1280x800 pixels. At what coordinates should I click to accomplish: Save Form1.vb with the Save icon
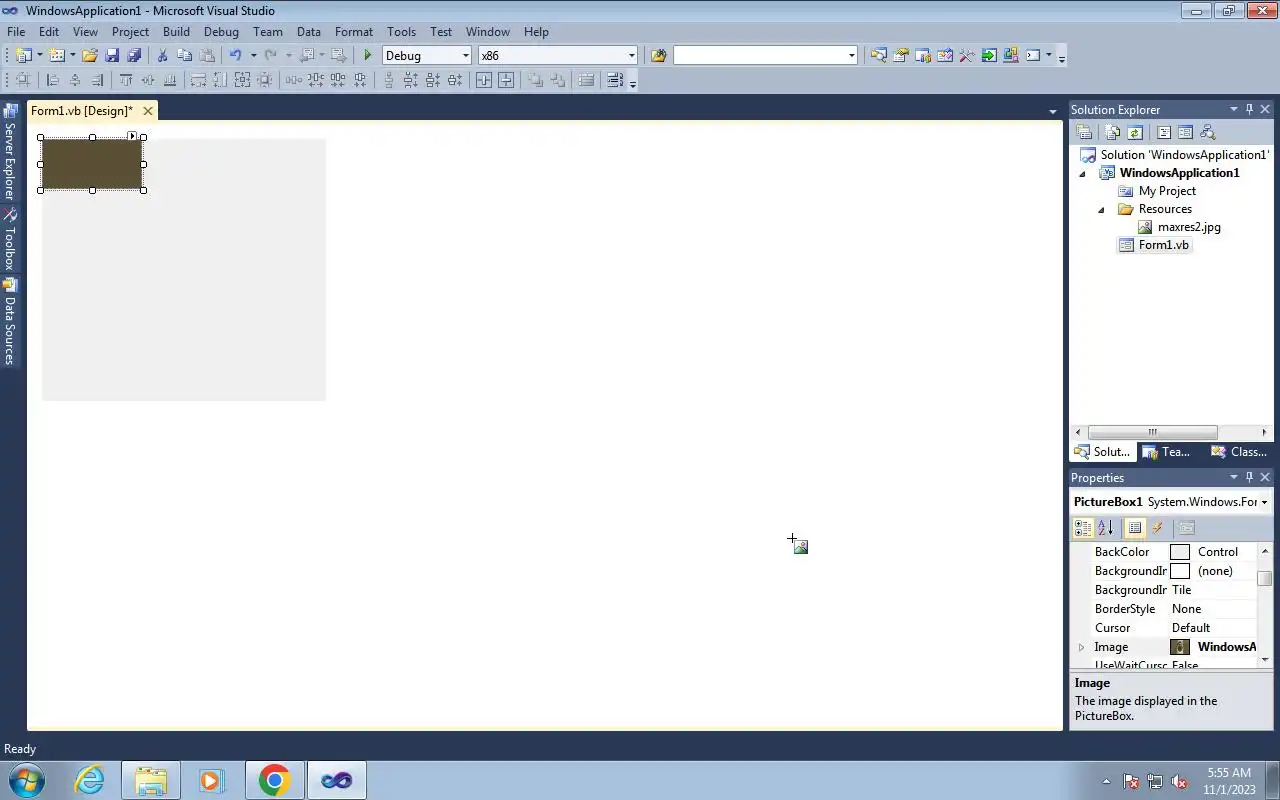[112, 55]
